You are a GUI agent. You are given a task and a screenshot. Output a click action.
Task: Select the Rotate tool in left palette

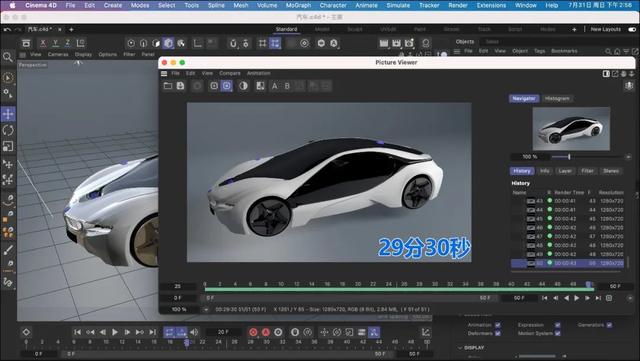(8, 130)
